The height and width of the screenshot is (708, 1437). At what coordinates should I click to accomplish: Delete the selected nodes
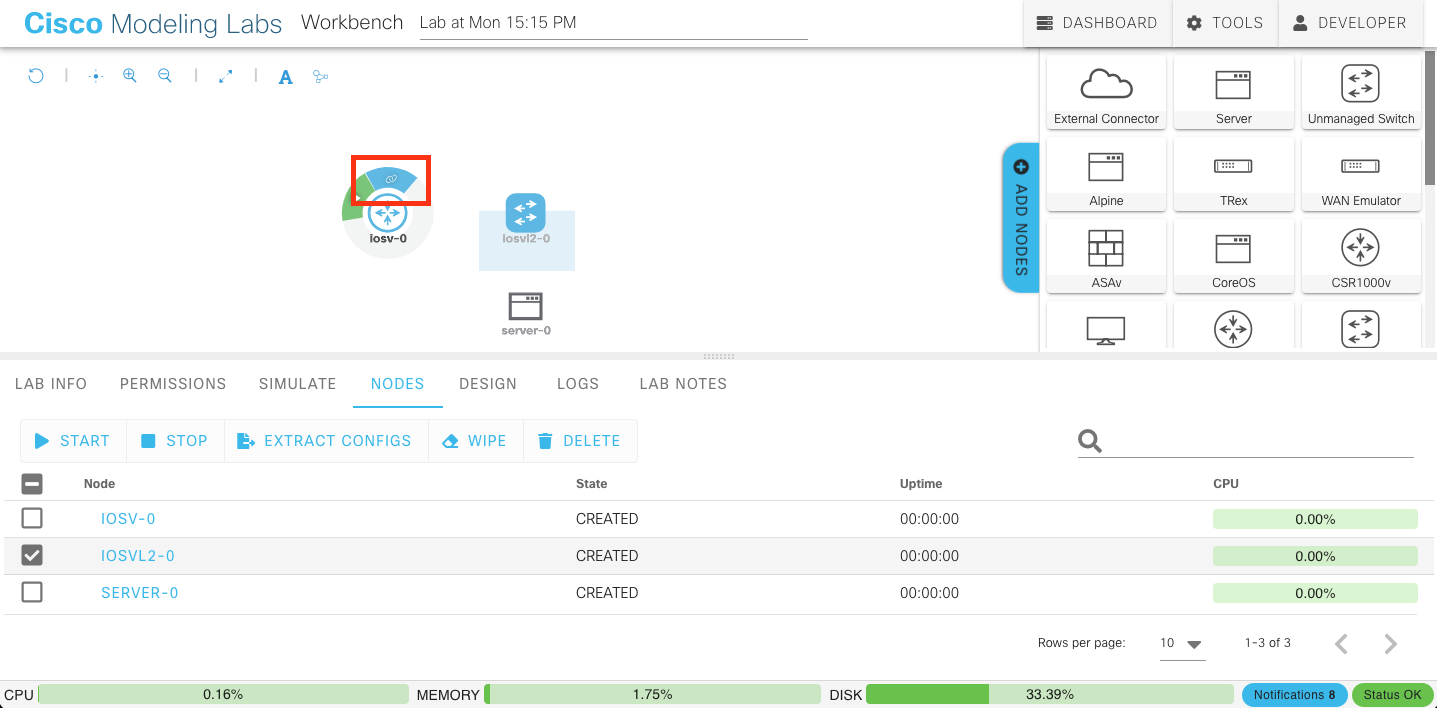click(x=579, y=441)
